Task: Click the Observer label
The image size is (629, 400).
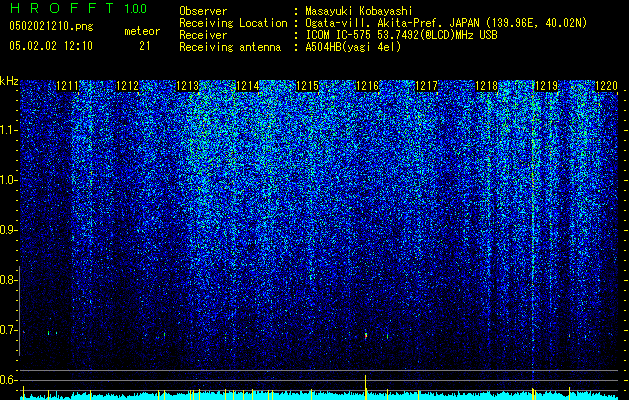Action: pyautogui.click(x=203, y=11)
